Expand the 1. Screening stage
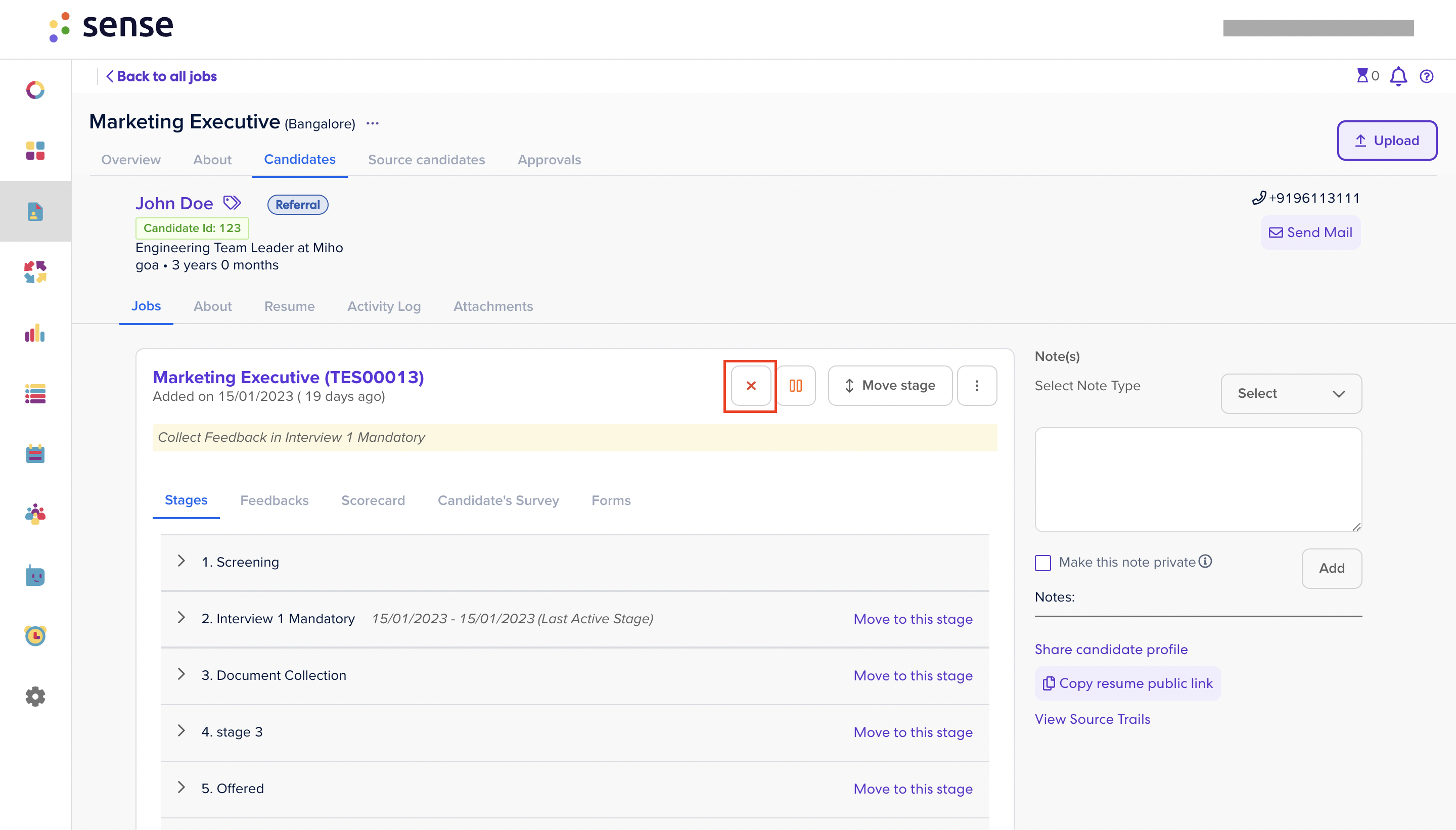 click(x=181, y=561)
